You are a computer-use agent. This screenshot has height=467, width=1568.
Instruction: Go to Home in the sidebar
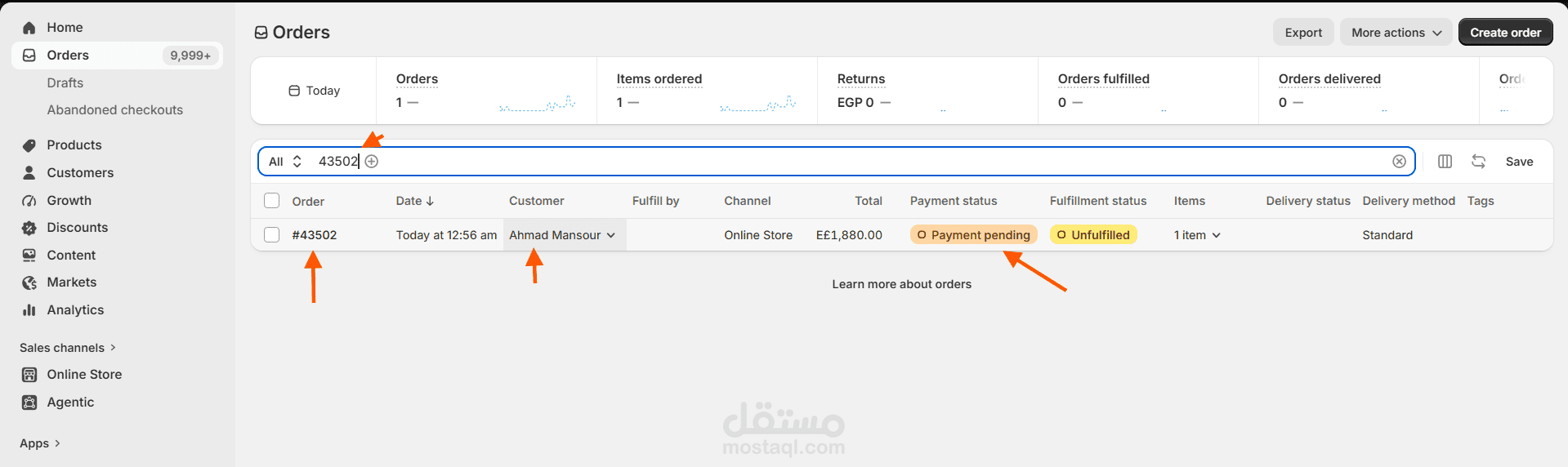coord(117,28)
